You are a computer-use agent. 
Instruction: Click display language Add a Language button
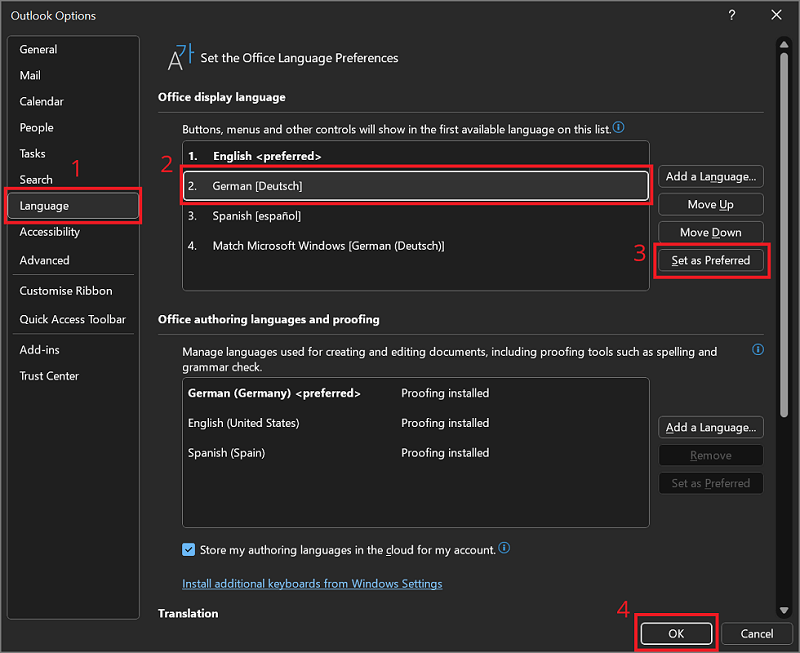click(711, 177)
